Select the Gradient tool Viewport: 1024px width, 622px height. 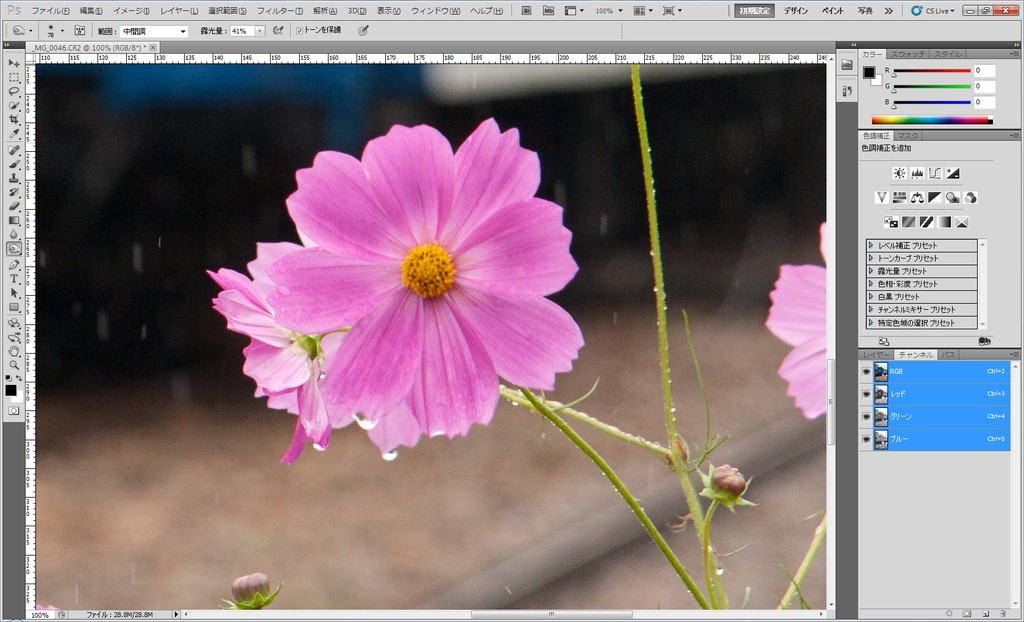14,220
